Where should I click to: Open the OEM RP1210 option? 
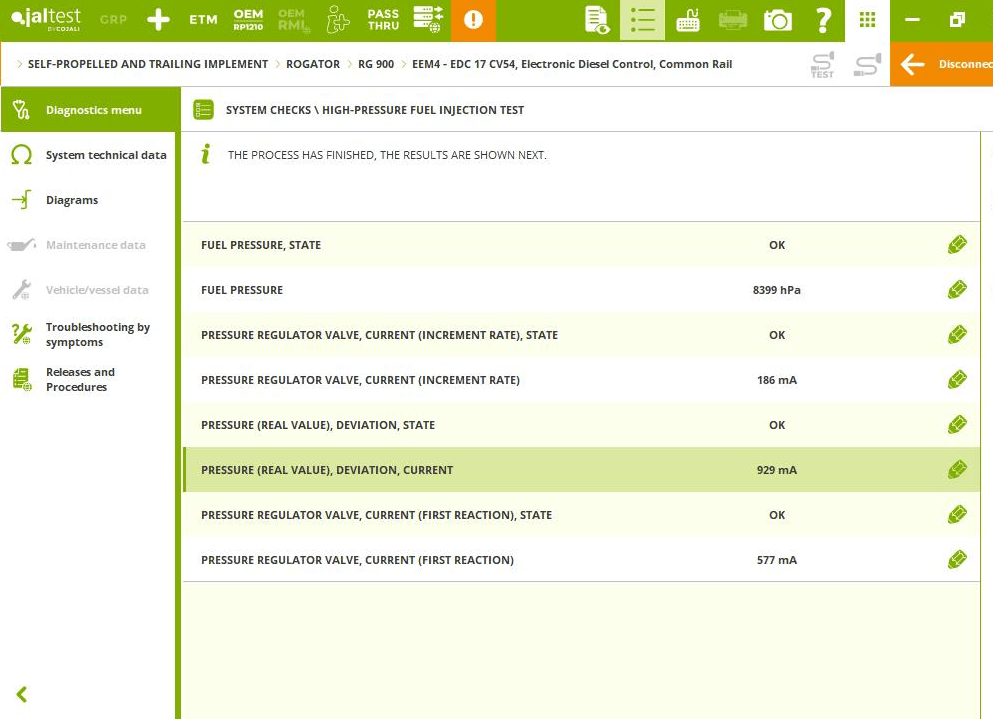coord(248,20)
